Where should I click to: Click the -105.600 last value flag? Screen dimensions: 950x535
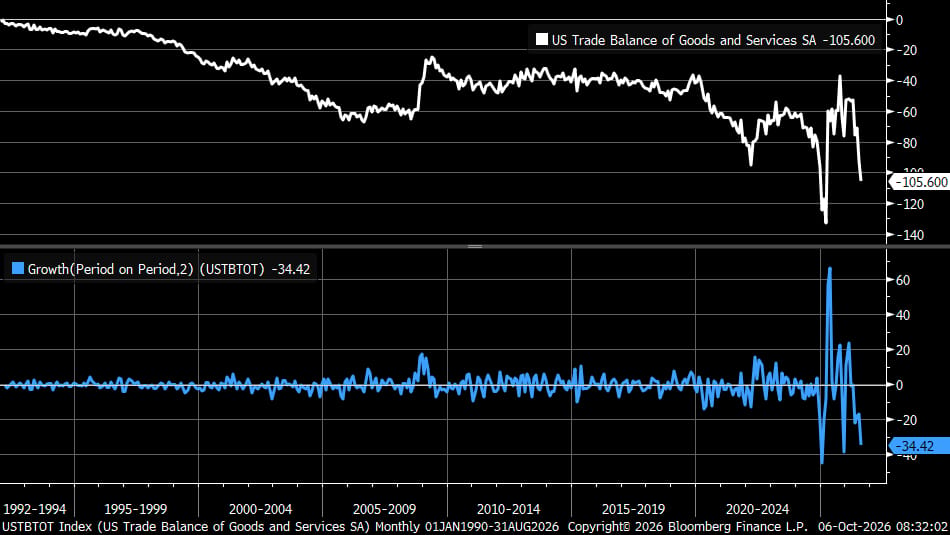(x=920, y=182)
